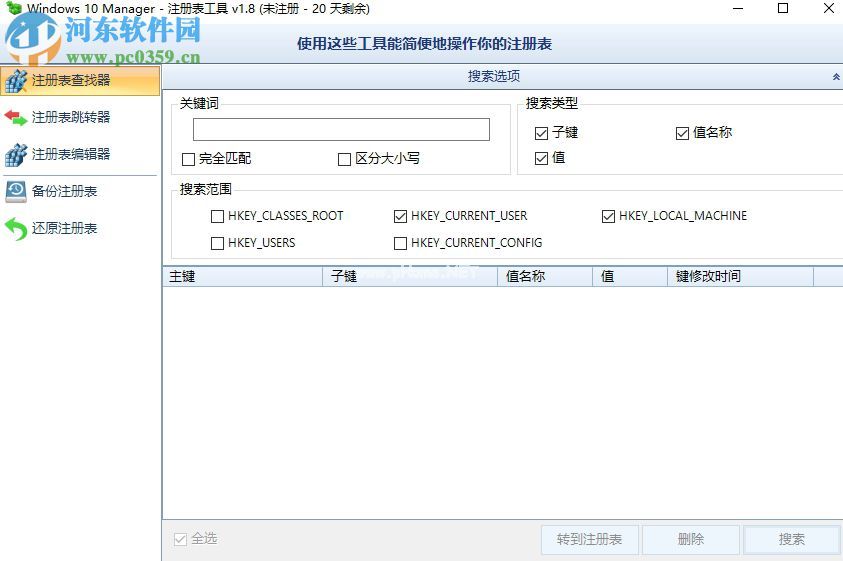843x561 pixels.
Task: Check HKEY_CLASSES_ROOT scope
Action: (x=217, y=216)
